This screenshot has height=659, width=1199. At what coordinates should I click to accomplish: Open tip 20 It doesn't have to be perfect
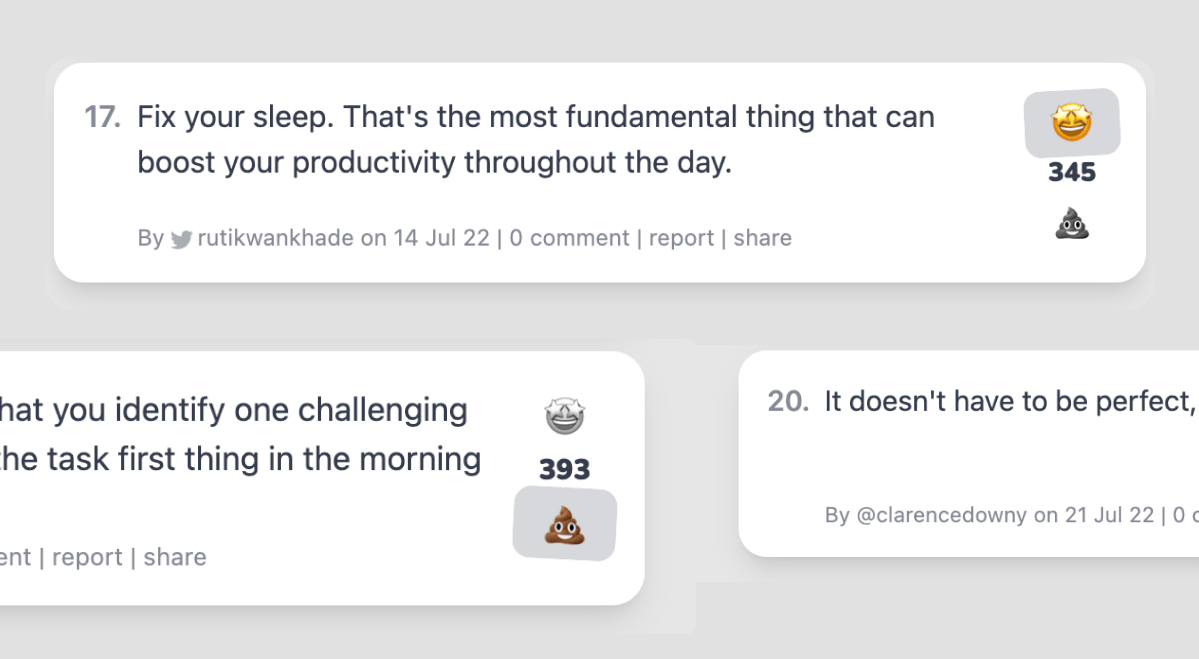coord(1011,401)
